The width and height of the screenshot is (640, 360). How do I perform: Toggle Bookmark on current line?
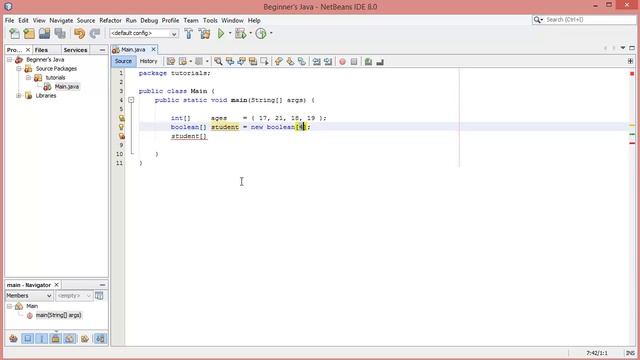[302, 62]
